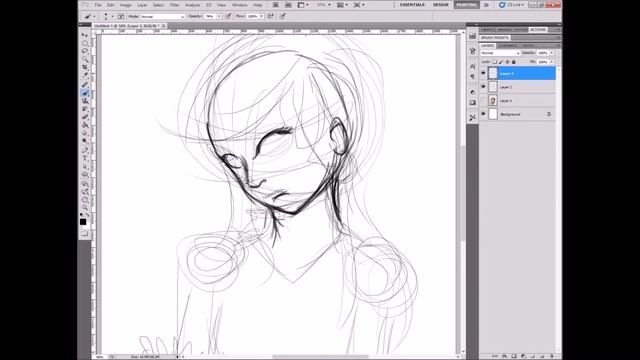Viewport: 640px width, 360px height.
Task: Open Masks panel icon in dock
Action: (x=473, y=103)
